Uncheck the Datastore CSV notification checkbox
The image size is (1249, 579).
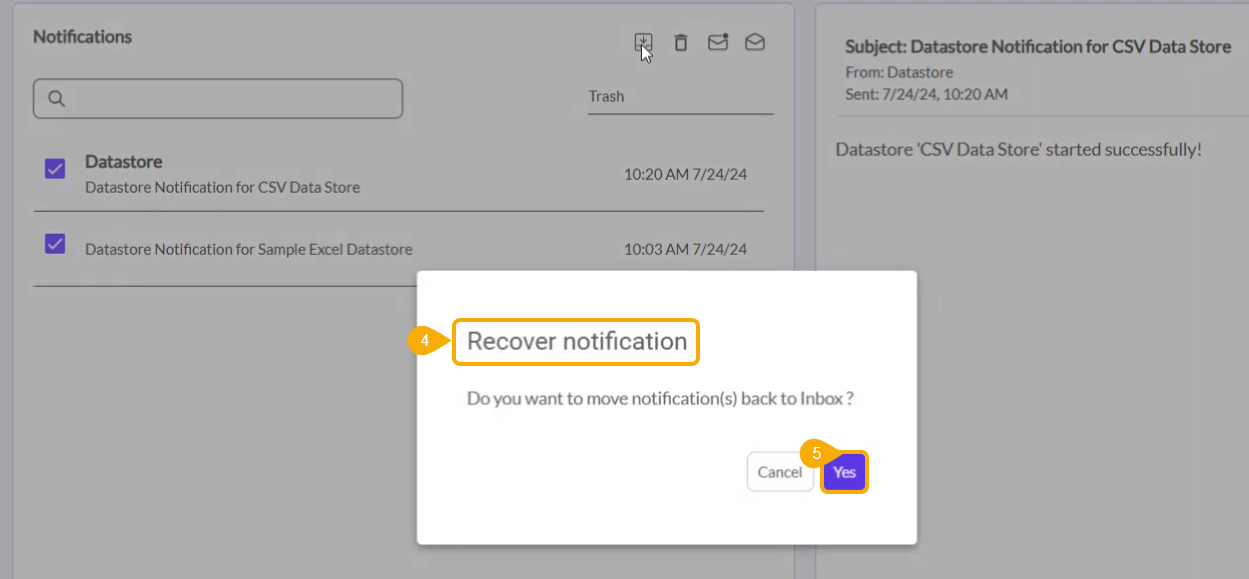click(x=55, y=168)
